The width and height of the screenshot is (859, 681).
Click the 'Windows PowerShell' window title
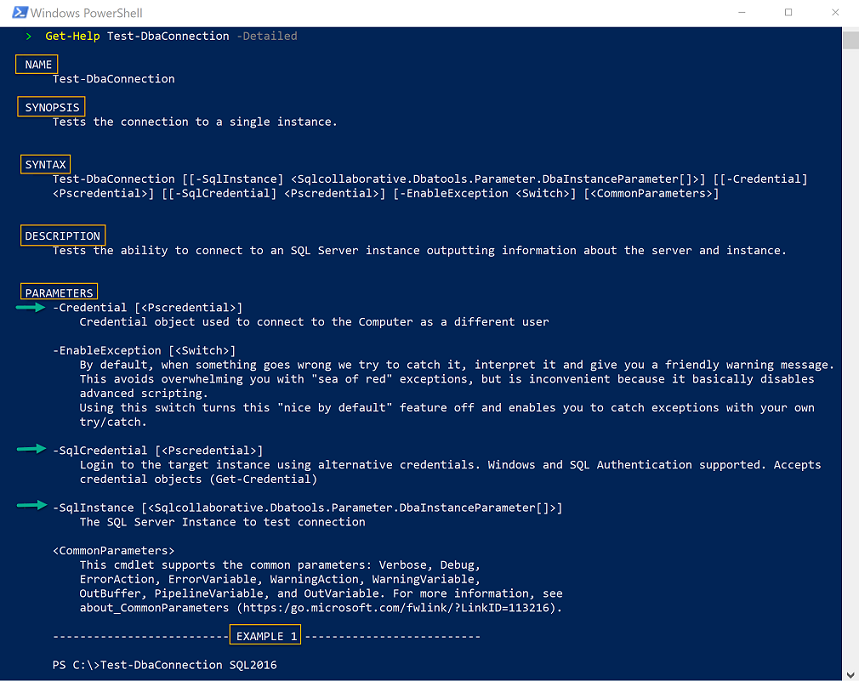[x=86, y=13]
